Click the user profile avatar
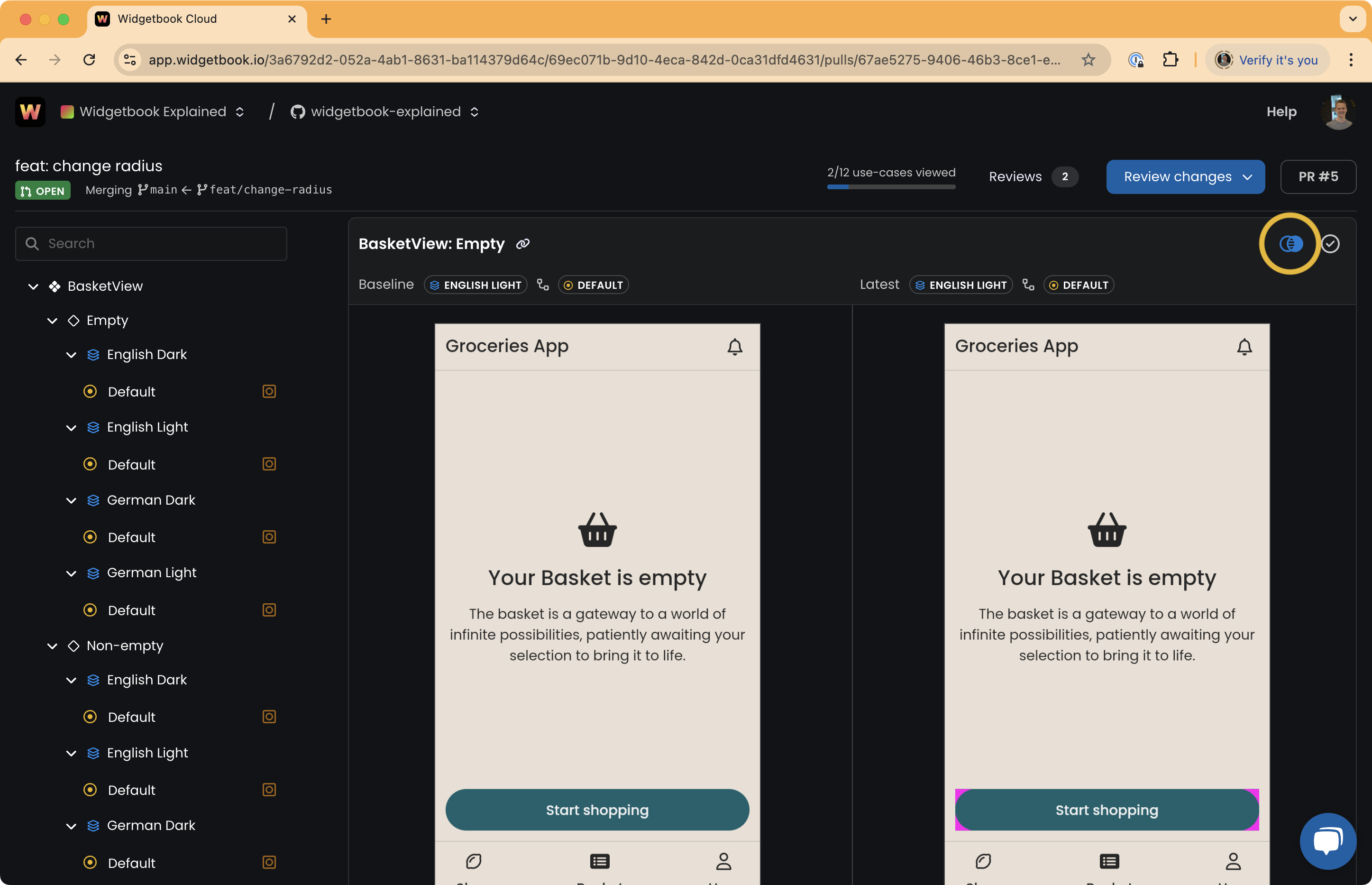This screenshot has height=885, width=1372. tap(1338, 111)
